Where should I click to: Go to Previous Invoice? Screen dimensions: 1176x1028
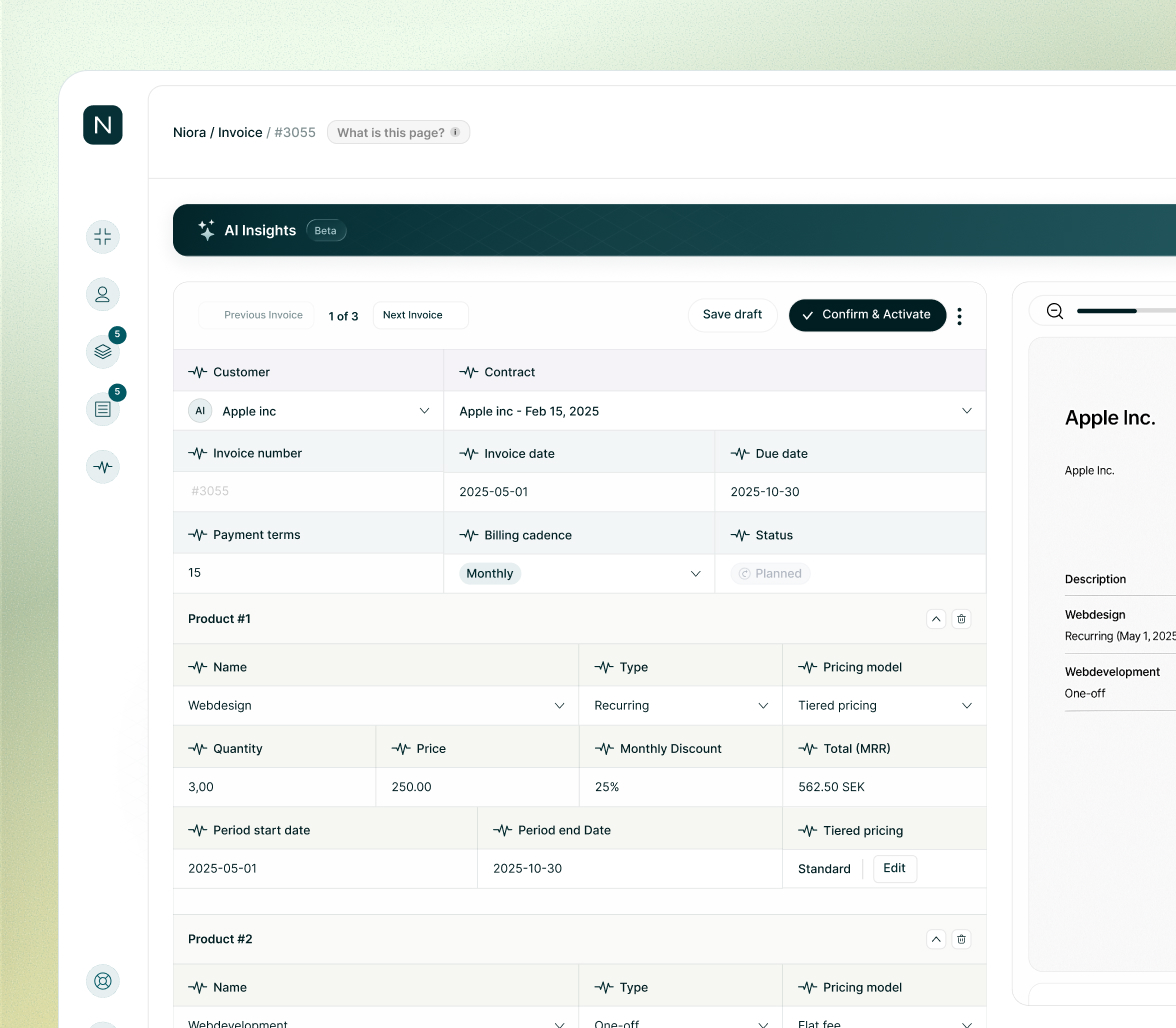point(256,315)
